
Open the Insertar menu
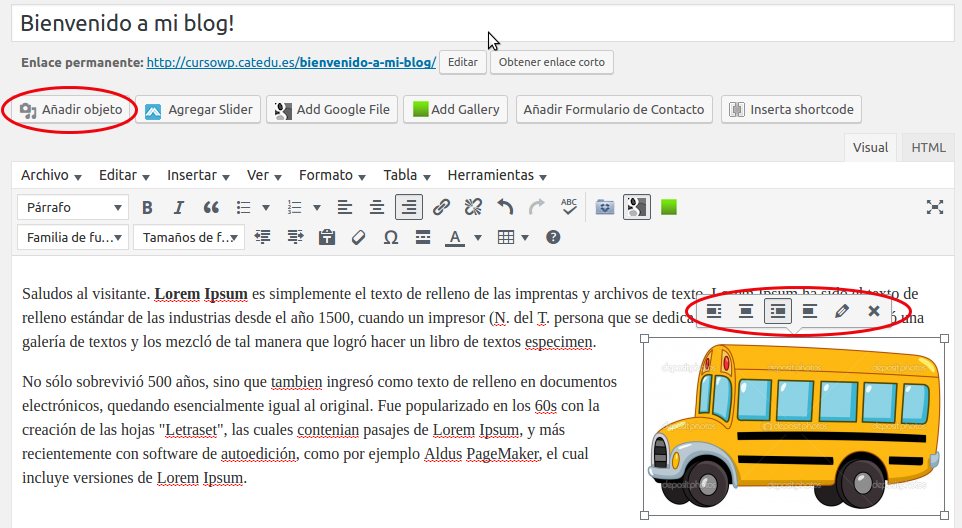(x=198, y=175)
